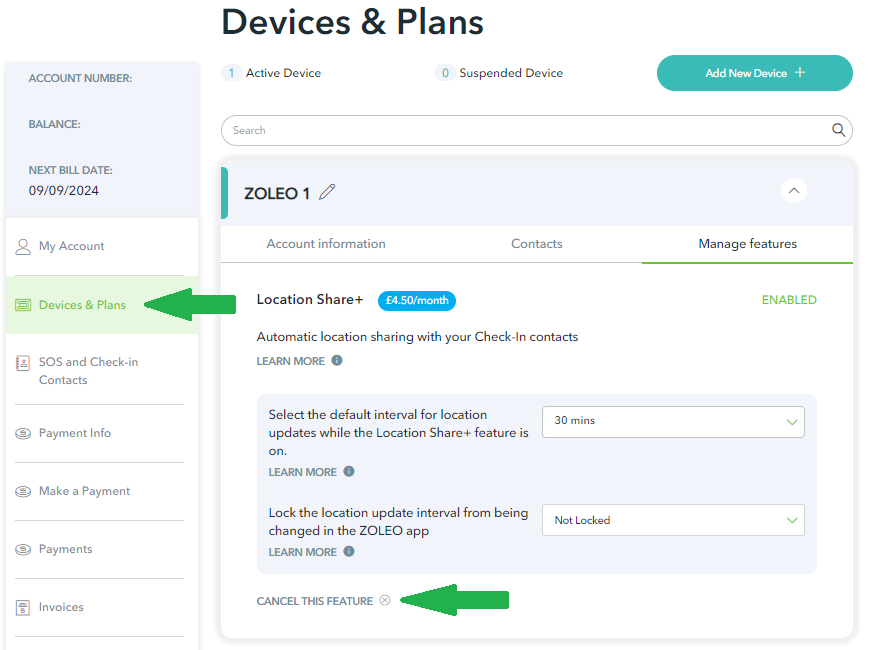Click the info icon beside interval Learn More
The height and width of the screenshot is (650, 874).
pos(349,471)
